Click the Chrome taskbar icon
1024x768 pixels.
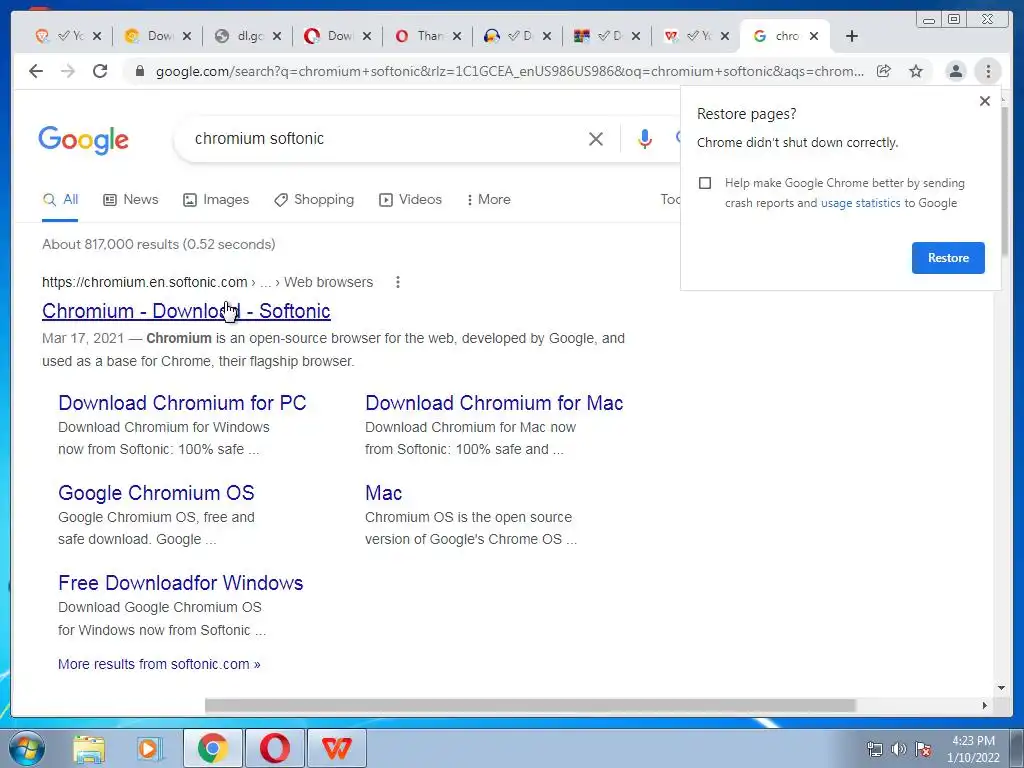[x=212, y=748]
